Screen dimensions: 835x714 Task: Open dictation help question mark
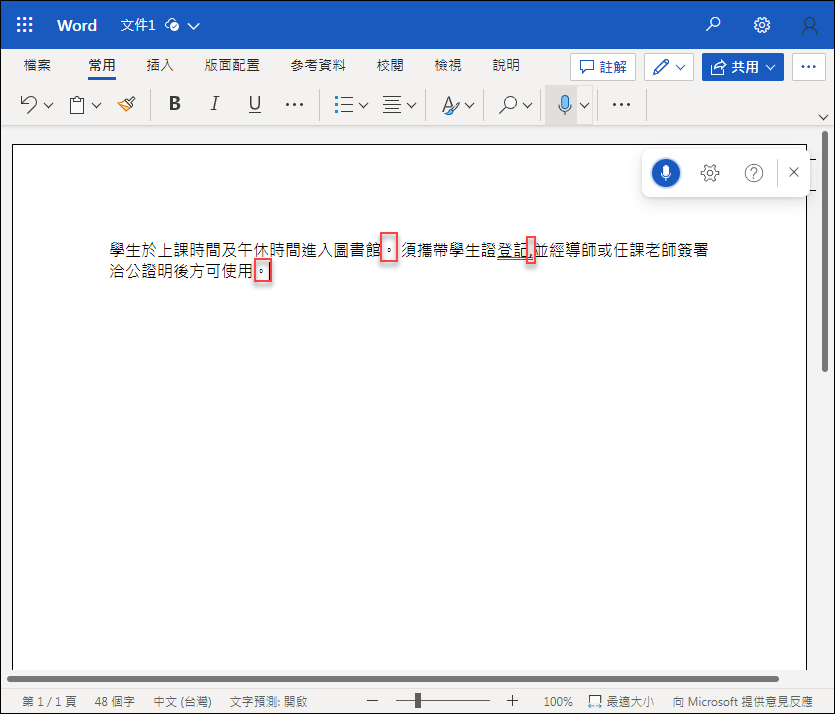point(754,173)
